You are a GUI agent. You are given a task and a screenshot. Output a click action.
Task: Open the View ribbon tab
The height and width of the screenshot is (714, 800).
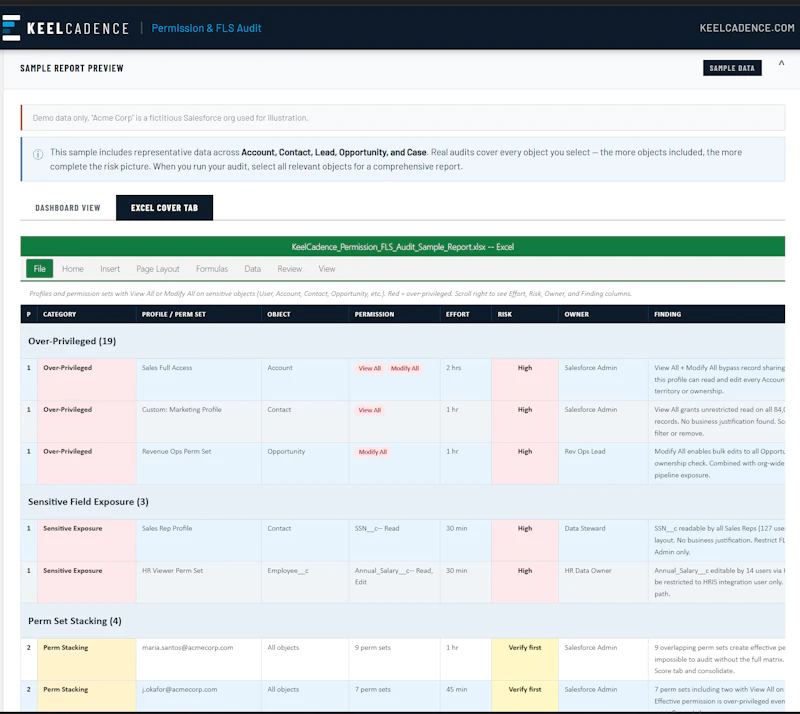327,268
